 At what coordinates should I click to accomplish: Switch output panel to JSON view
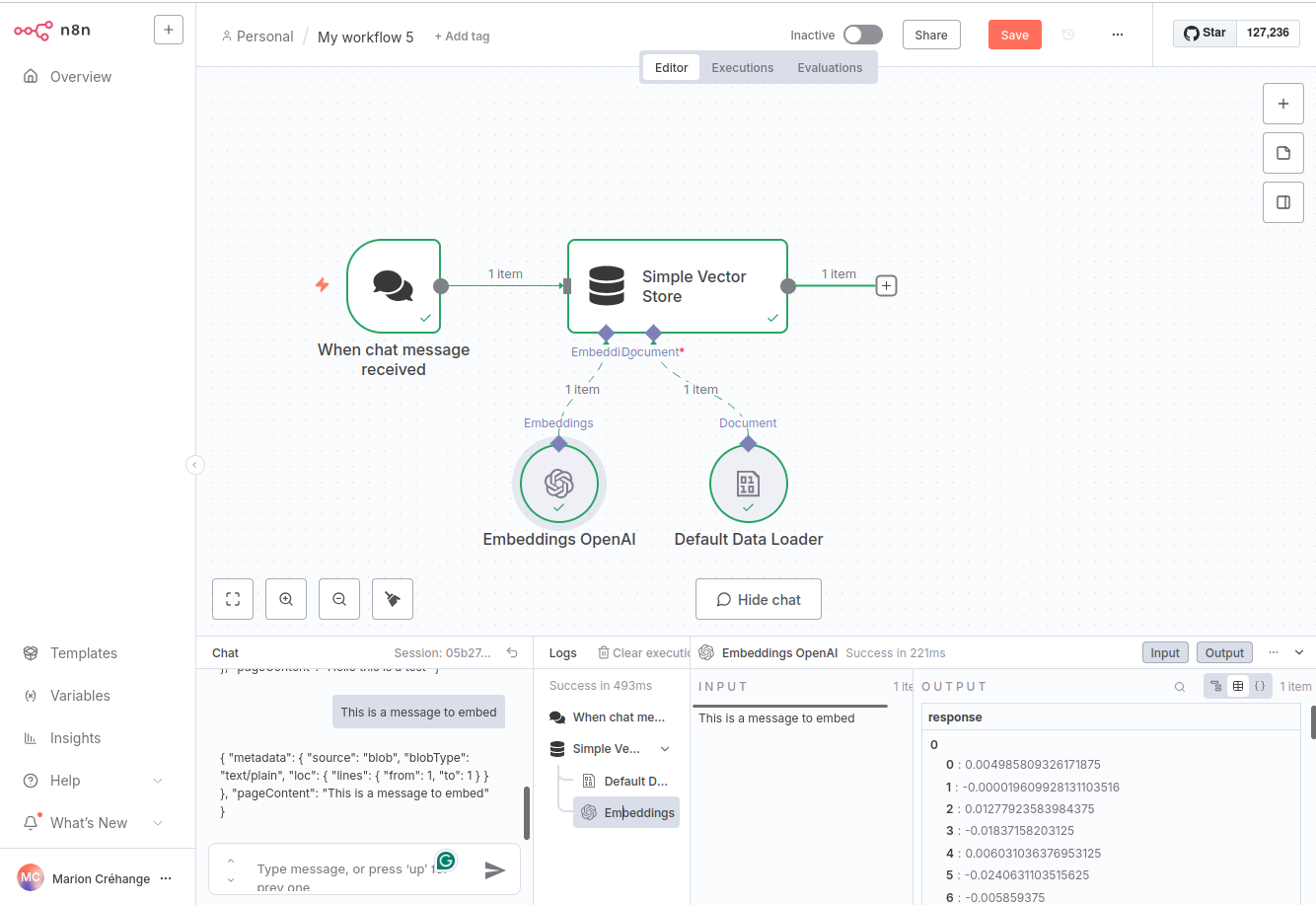[1260, 686]
